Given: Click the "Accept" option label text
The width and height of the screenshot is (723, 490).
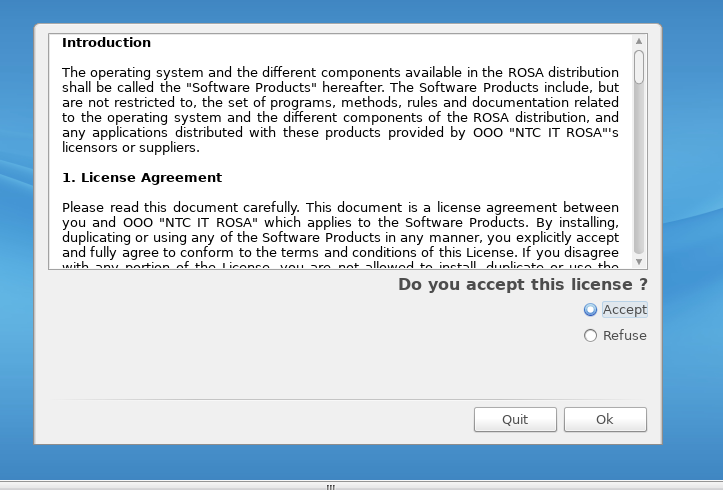Looking at the screenshot, I should pos(625,310).
